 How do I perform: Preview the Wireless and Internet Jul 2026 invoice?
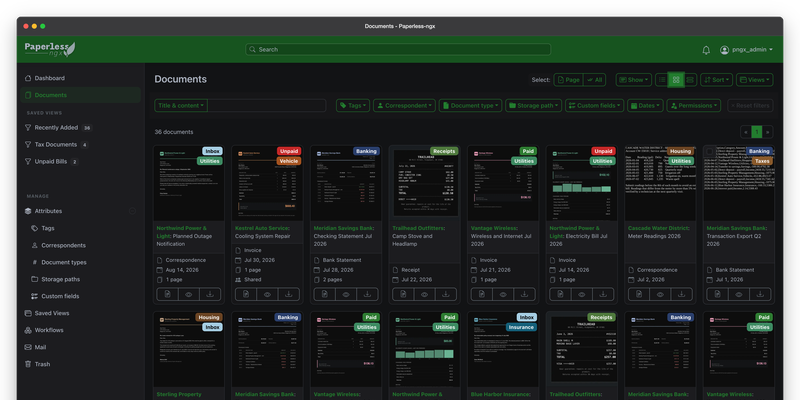coord(503,294)
